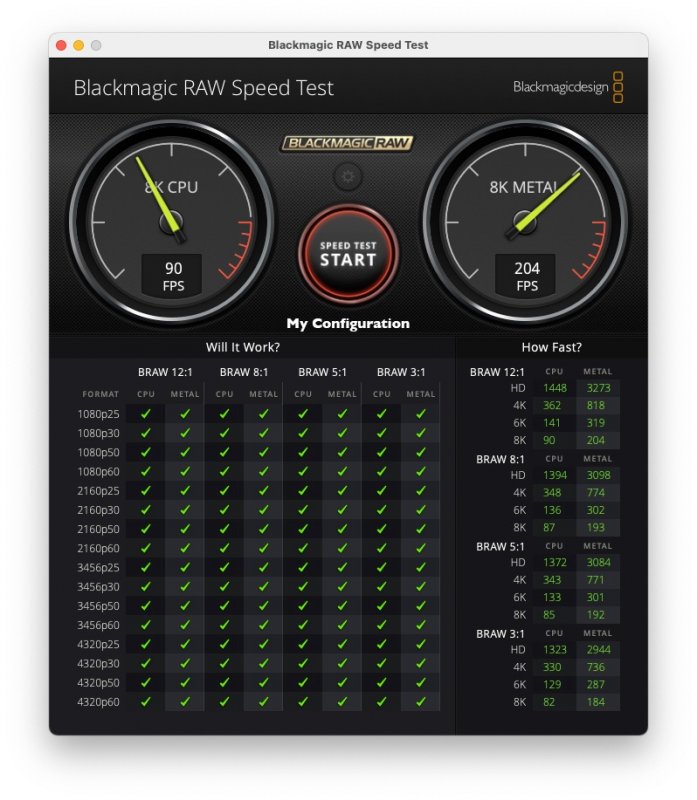Click BRAW 8:1 HD METAL value 3098
The image size is (697, 800).
[x=598, y=476]
